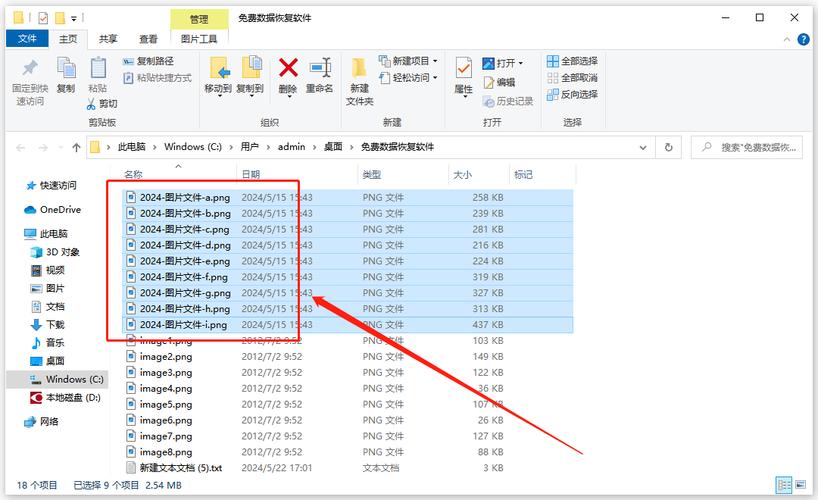
Task: Click the Pin to Quick Access (固定到快速访问) icon
Action: tap(30, 68)
